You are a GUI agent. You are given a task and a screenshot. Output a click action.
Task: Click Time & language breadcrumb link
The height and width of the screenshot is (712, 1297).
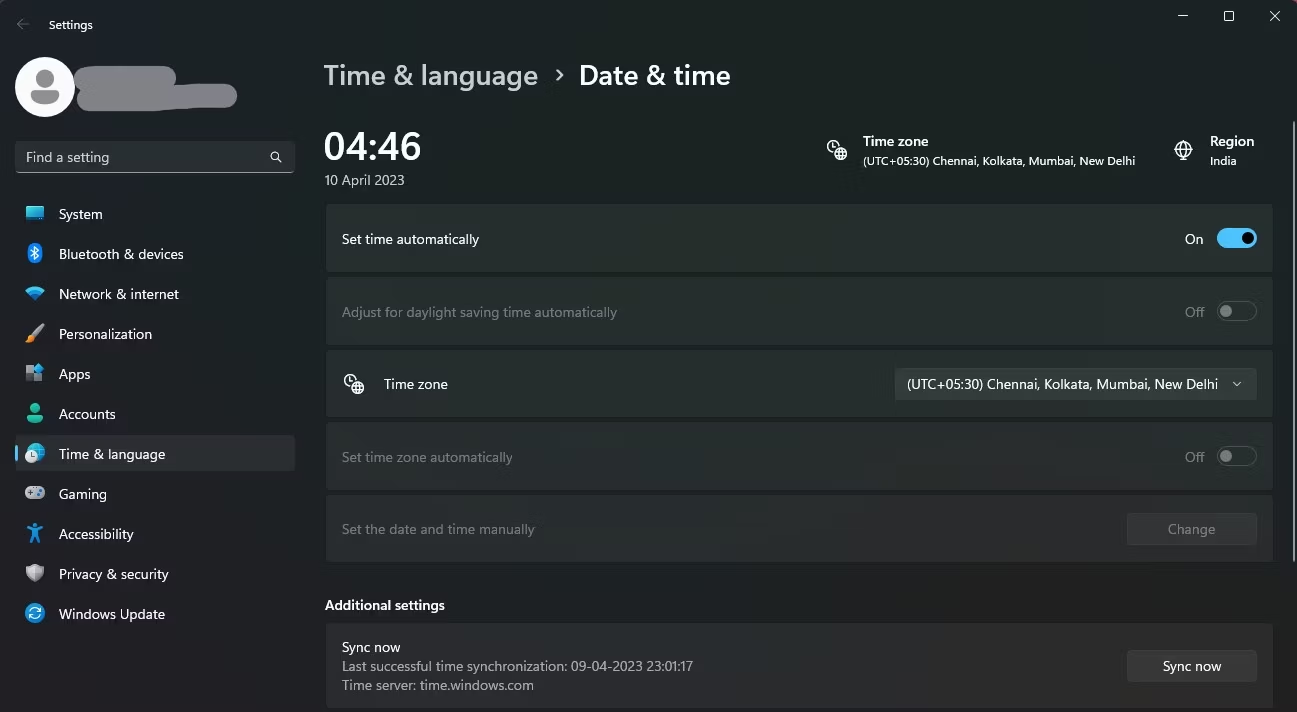[431, 76]
